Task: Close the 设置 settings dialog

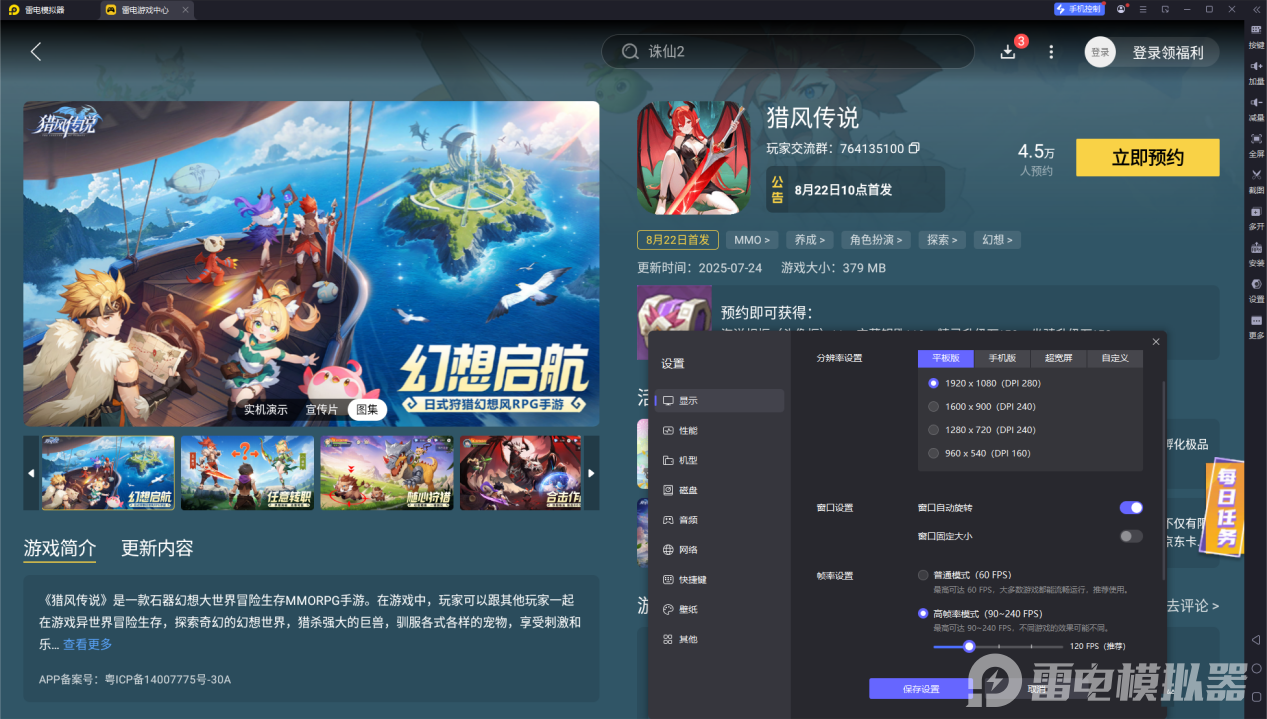Action: [1156, 342]
